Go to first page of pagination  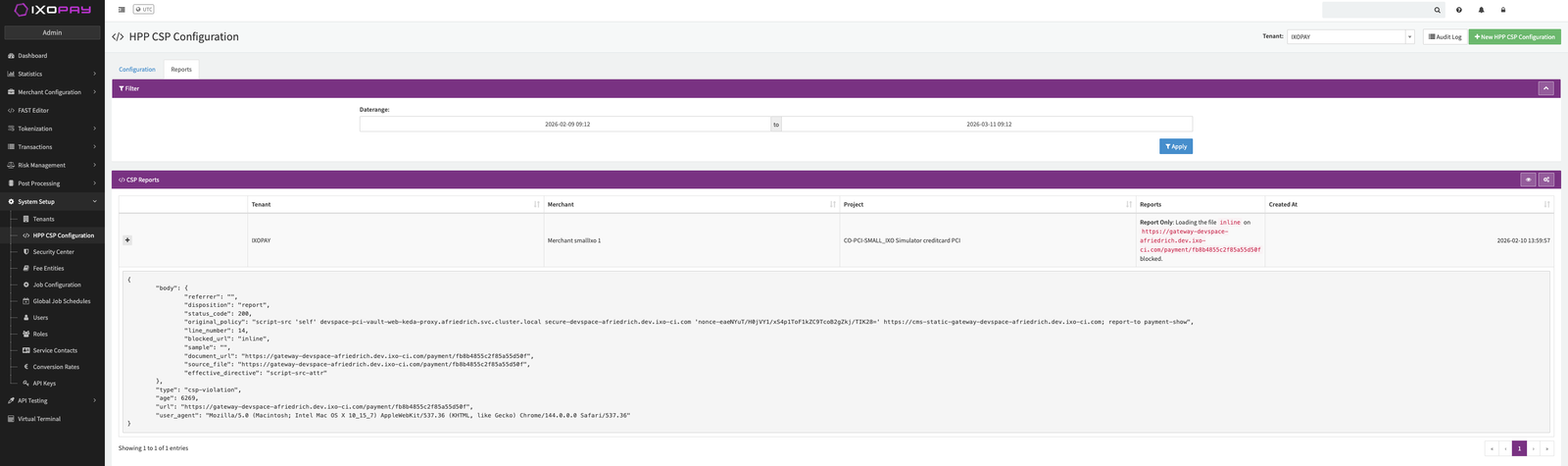[x=1492, y=448]
